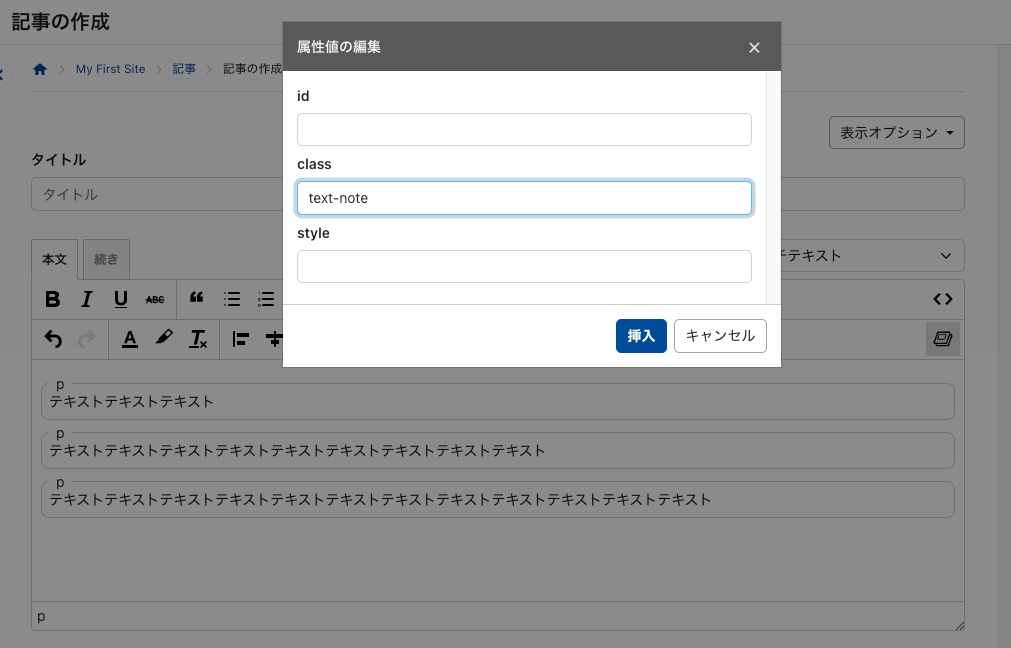Select the first short テキスト paragraph
The height and width of the screenshot is (648, 1011).
pos(498,402)
